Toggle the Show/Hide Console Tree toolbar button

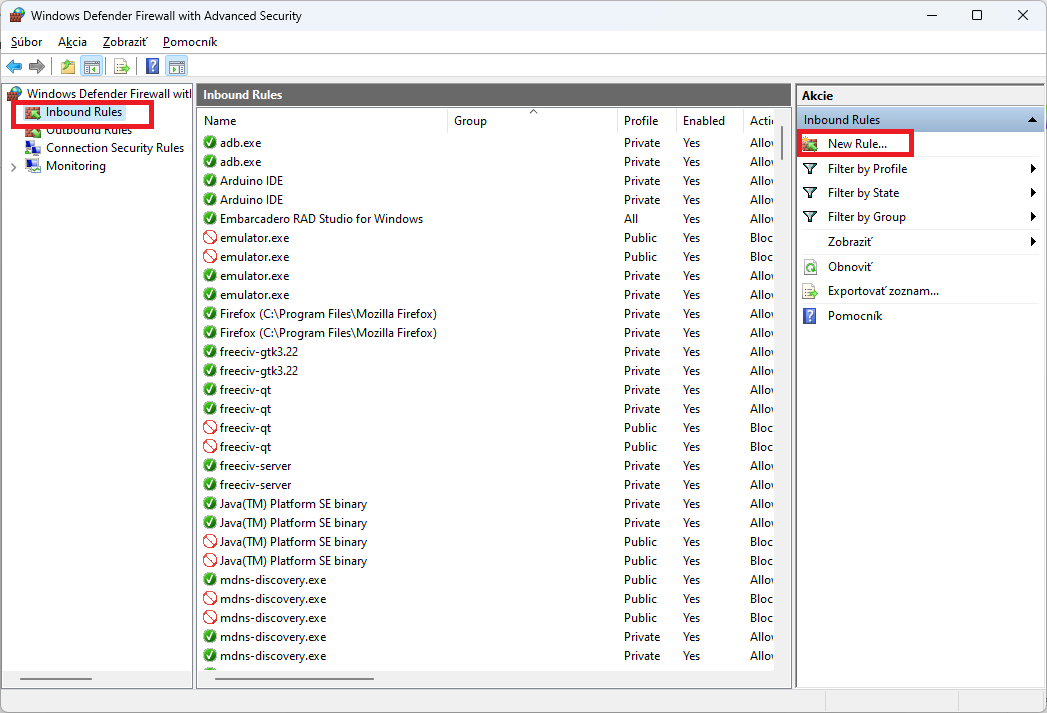coord(91,67)
